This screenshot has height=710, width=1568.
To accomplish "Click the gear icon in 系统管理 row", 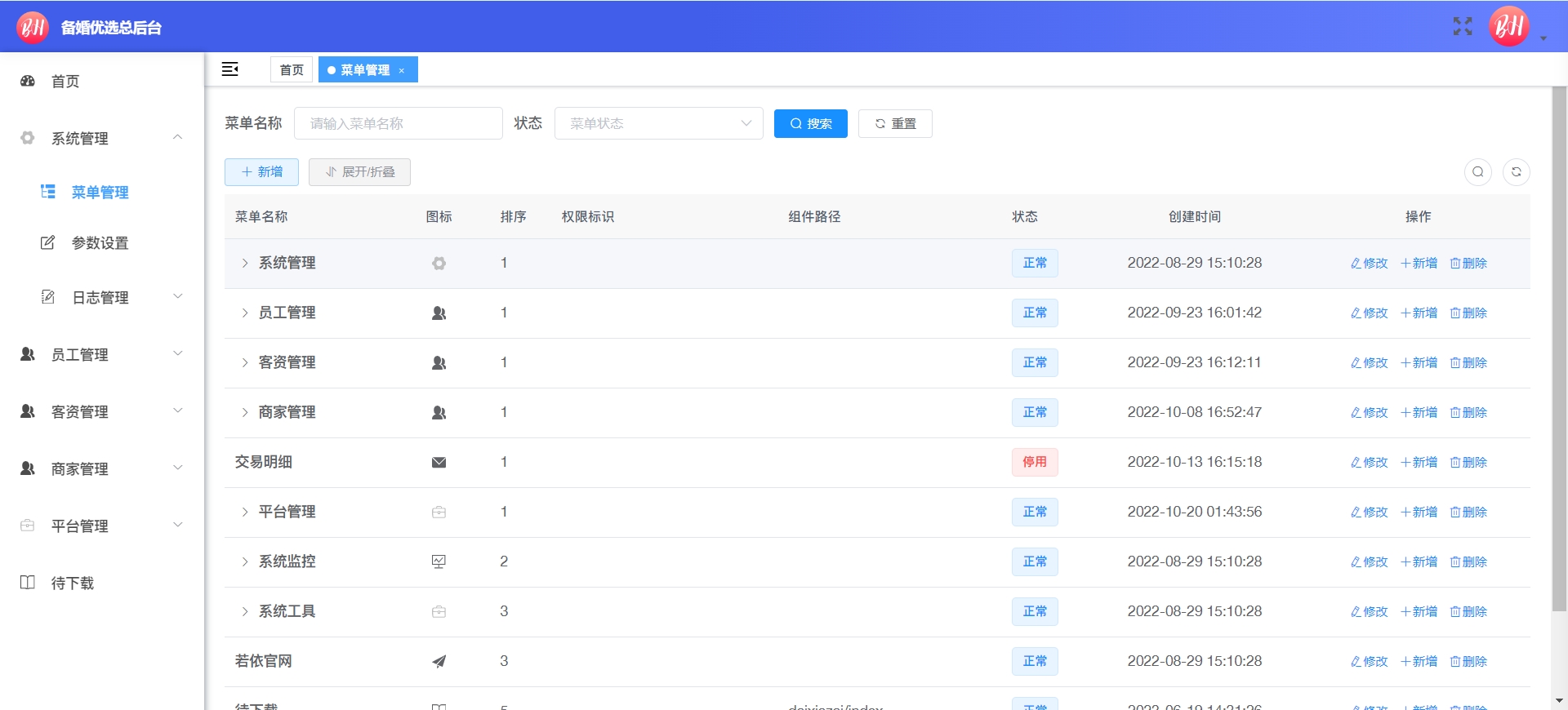I will (439, 264).
